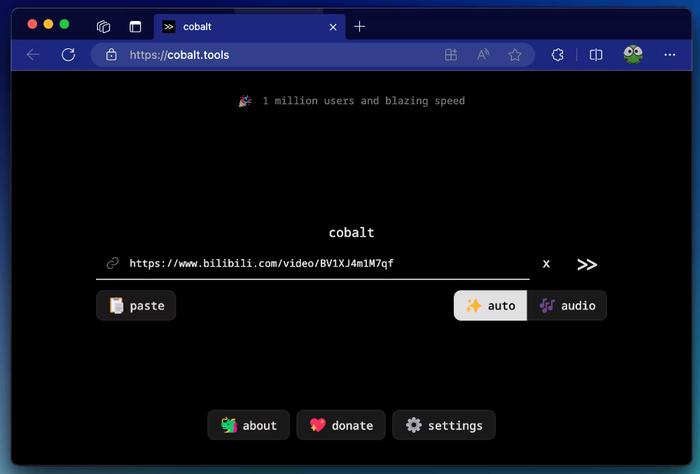Image resolution: width=700 pixels, height=474 pixels.
Task: Open the frog profile avatar
Action: tap(633, 54)
